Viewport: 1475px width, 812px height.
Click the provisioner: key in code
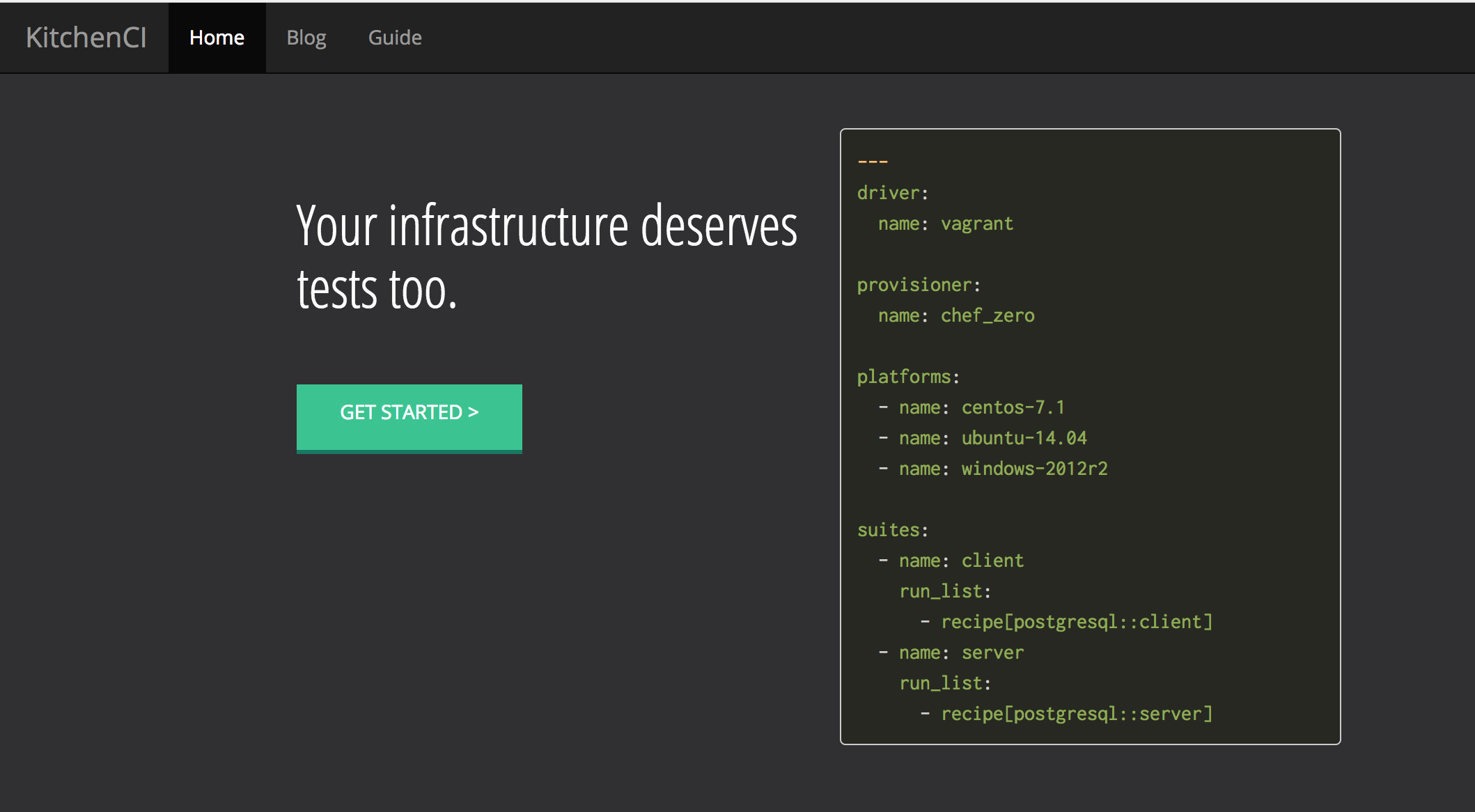[x=918, y=285]
